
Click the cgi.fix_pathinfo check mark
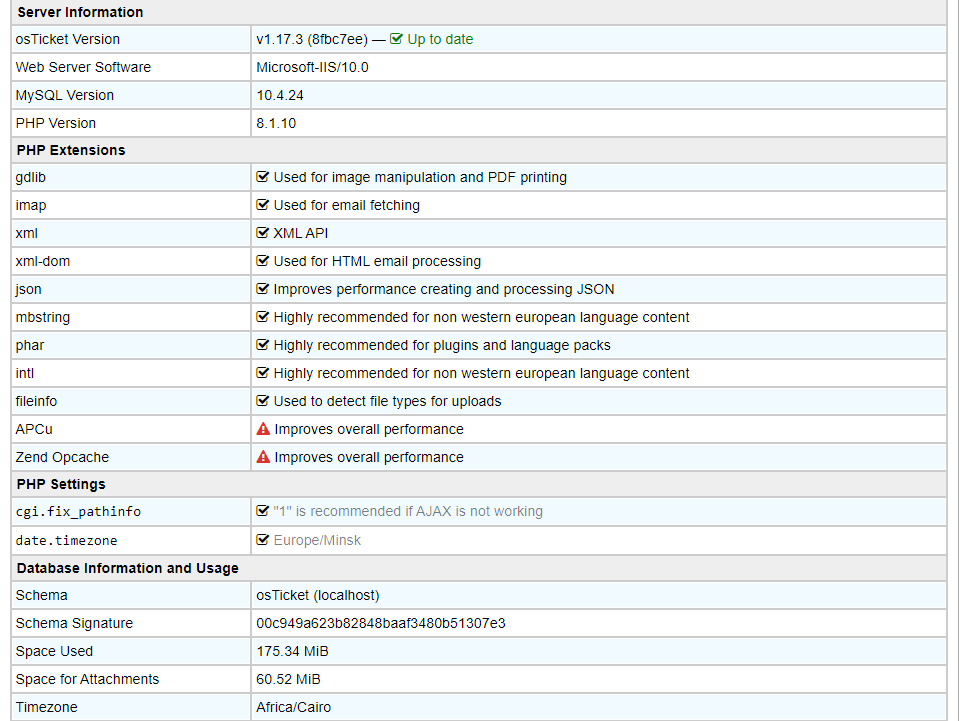coord(263,511)
